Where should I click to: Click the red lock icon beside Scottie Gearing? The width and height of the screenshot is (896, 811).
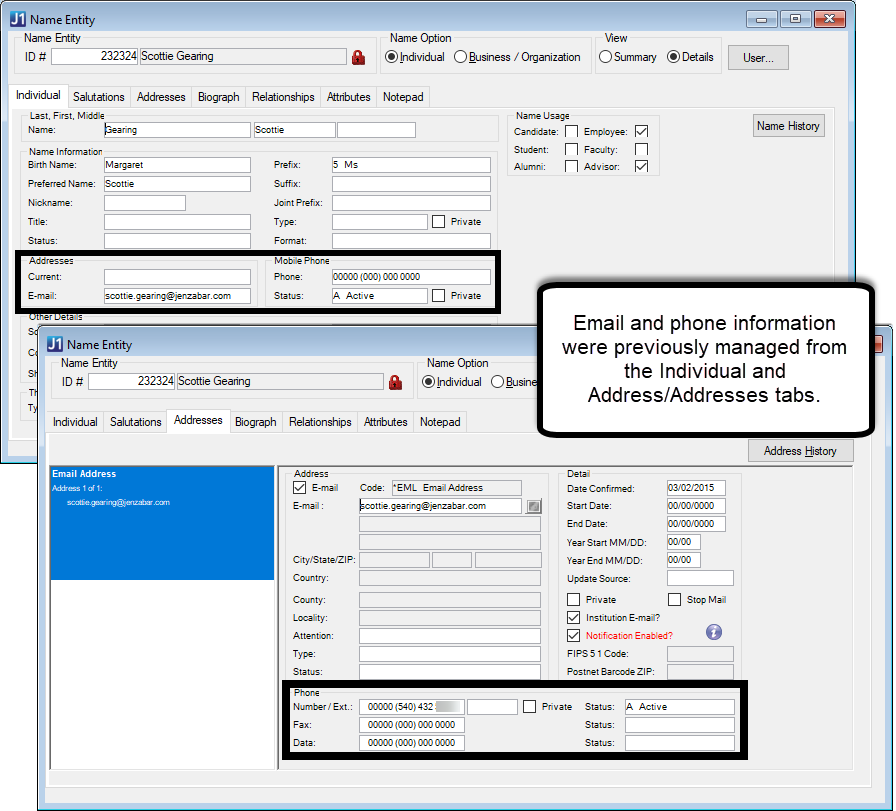click(x=359, y=57)
